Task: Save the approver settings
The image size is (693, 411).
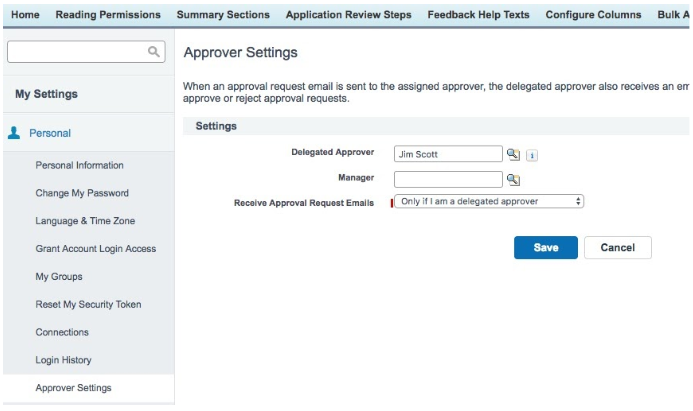Action: (x=545, y=247)
